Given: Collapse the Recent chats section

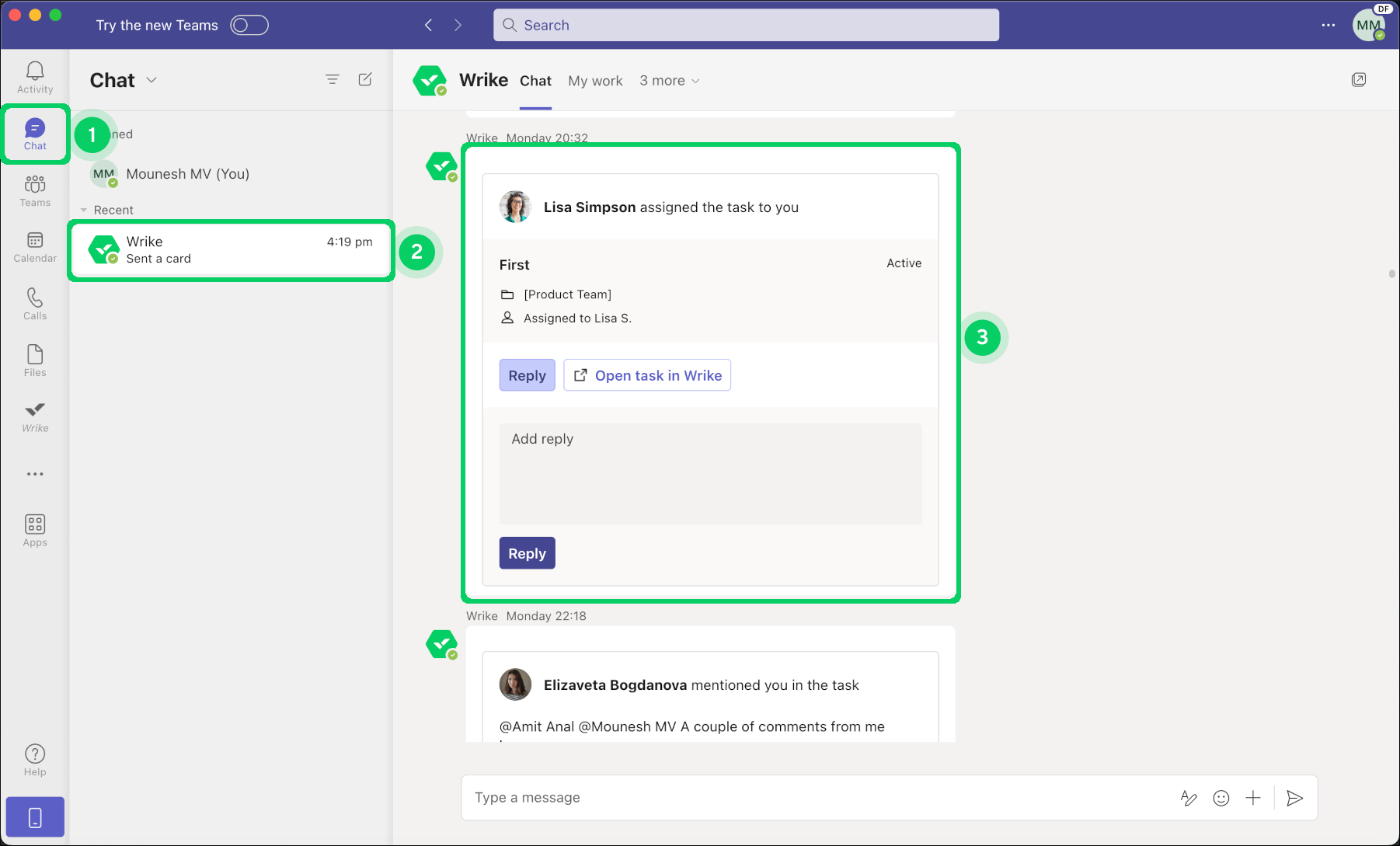Looking at the screenshot, I should (x=84, y=210).
